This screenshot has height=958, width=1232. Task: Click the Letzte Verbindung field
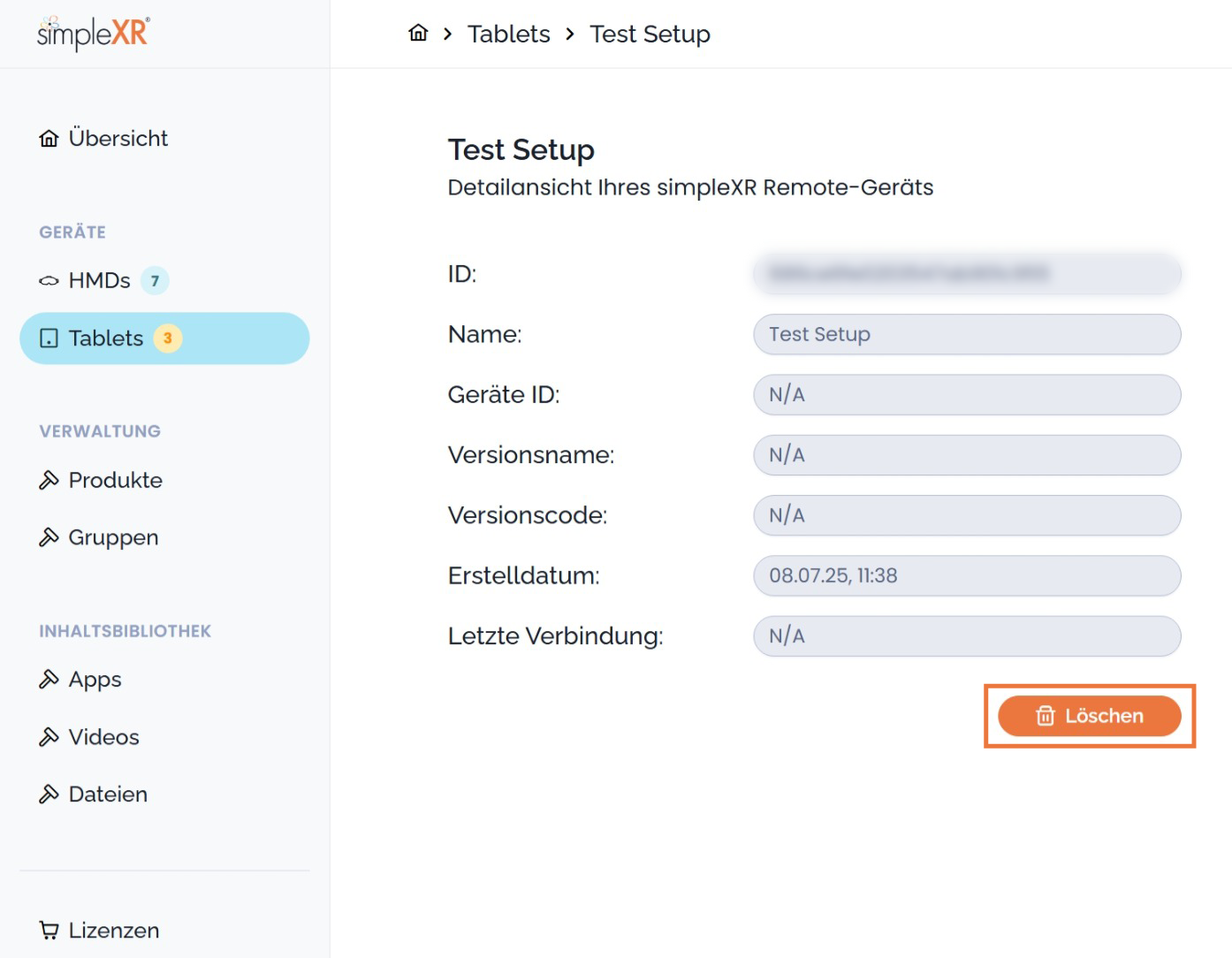click(x=966, y=636)
